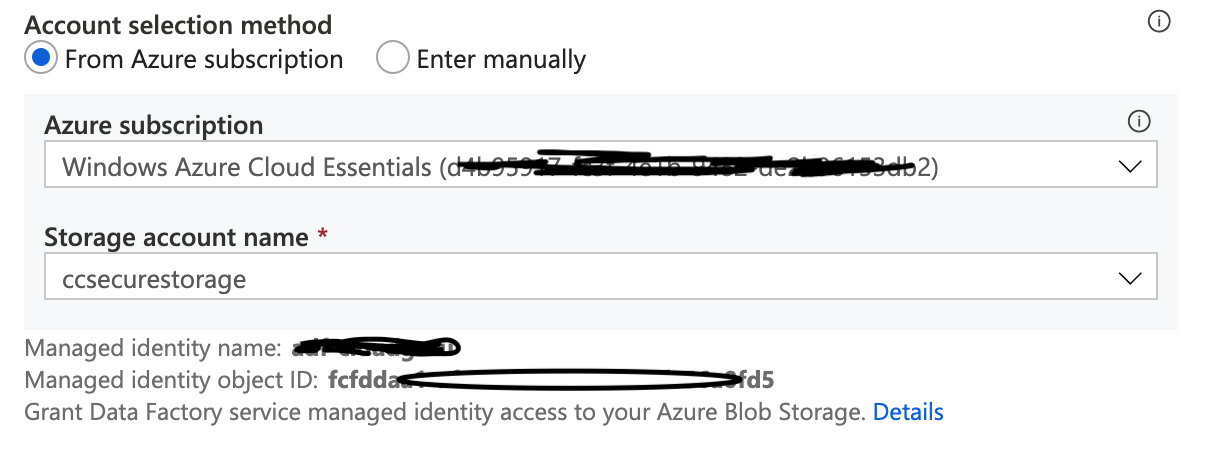This screenshot has height=450, width=1206.
Task: Open the Details link
Action: (x=908, y=411)
